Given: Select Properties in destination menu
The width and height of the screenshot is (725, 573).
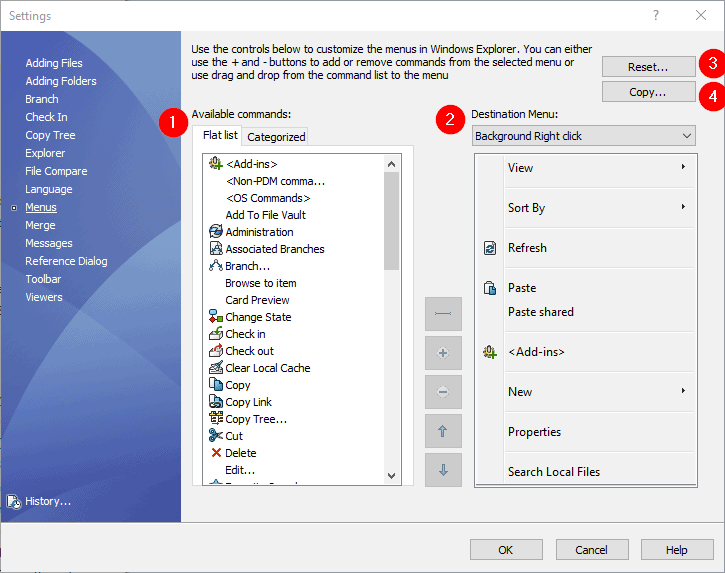Looking at the screenshot, I should click(x=534, y=431).
